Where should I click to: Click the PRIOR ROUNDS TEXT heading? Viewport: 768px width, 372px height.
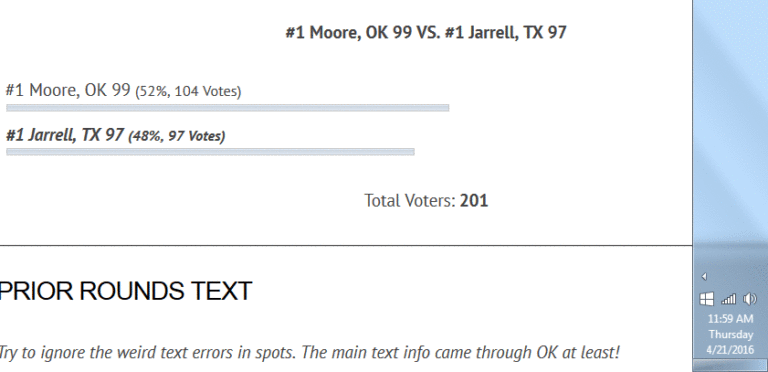click(125, 291)
